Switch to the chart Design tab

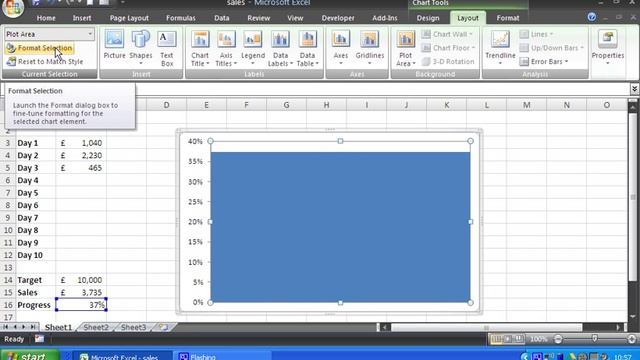428,18
